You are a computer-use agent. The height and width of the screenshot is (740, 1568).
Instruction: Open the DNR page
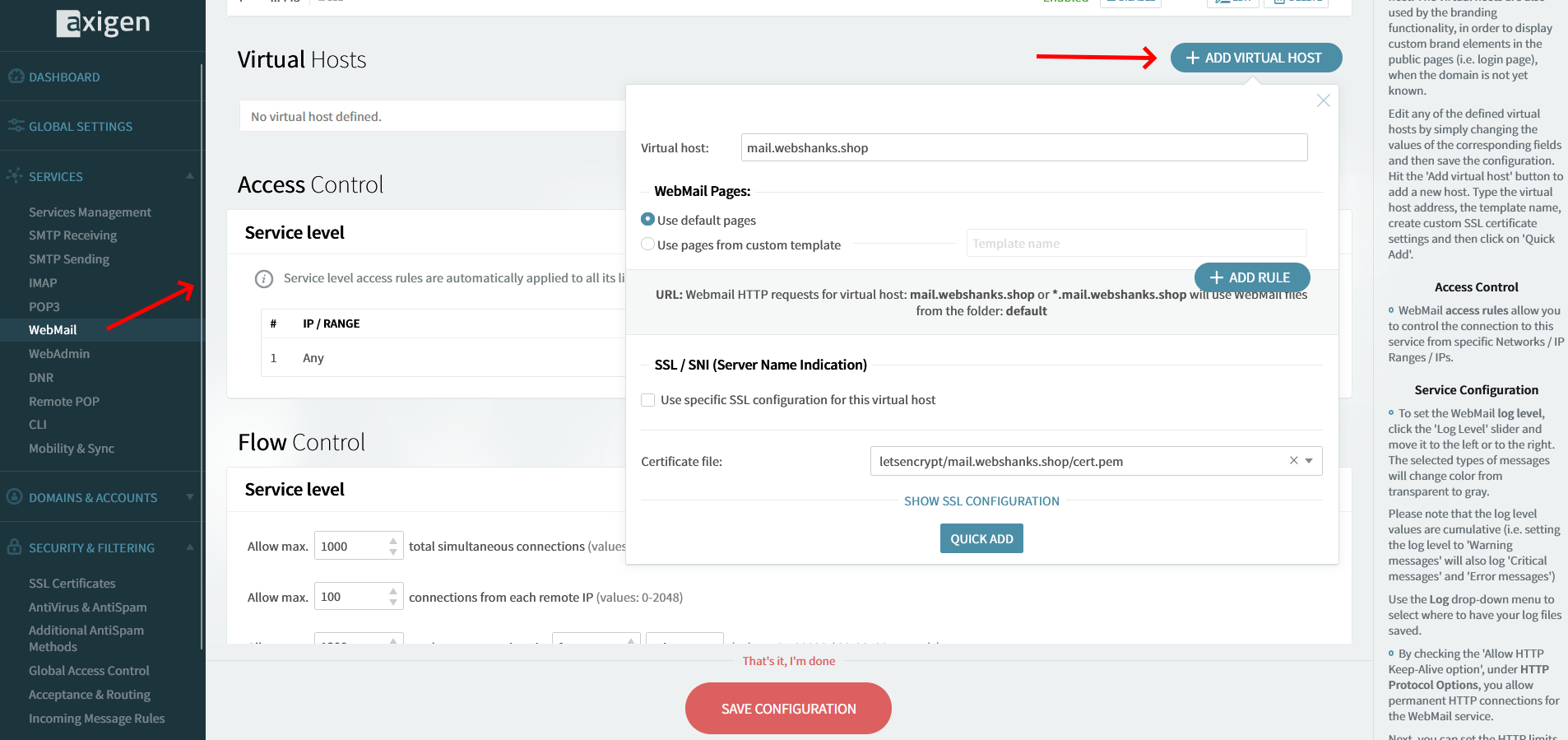[41, 378]
